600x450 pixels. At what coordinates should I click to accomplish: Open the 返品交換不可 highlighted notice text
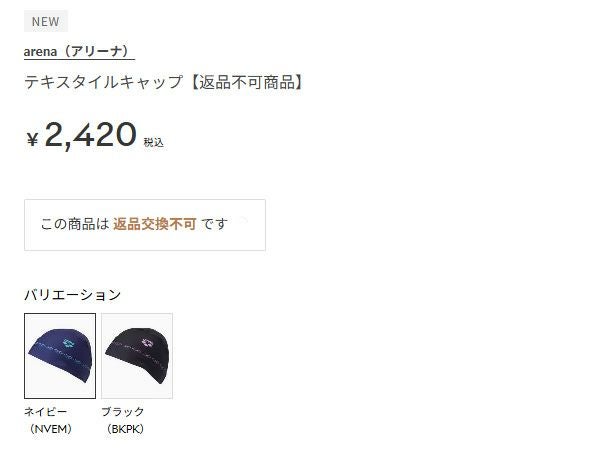[x=155, y=224]
